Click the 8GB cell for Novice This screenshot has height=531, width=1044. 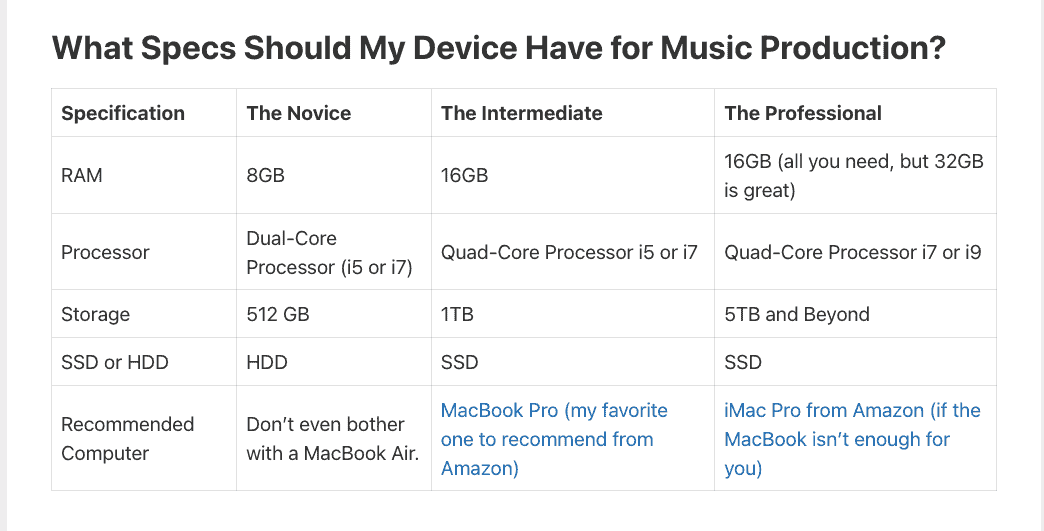click(x=266, y=175)
